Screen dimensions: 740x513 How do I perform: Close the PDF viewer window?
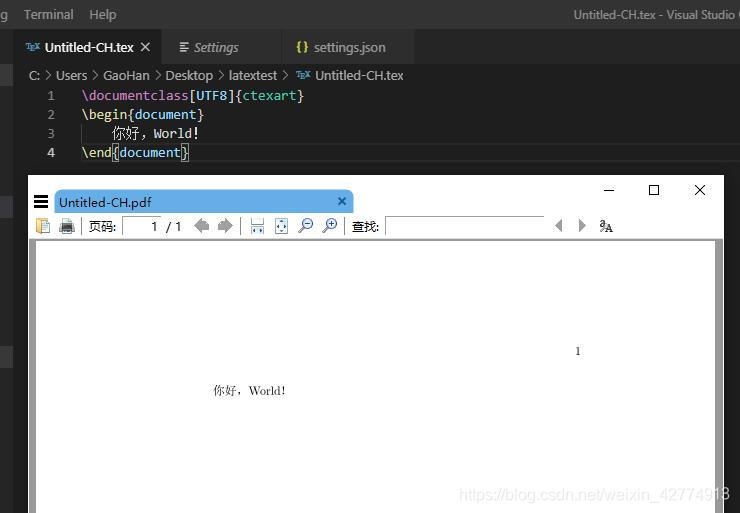700,190
